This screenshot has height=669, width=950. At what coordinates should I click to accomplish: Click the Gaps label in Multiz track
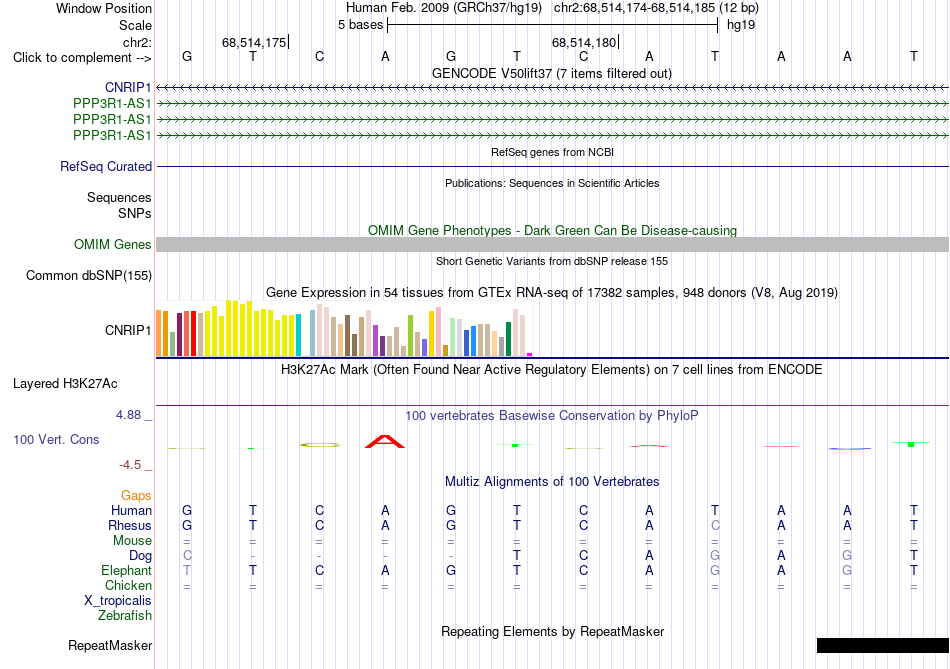136,496
